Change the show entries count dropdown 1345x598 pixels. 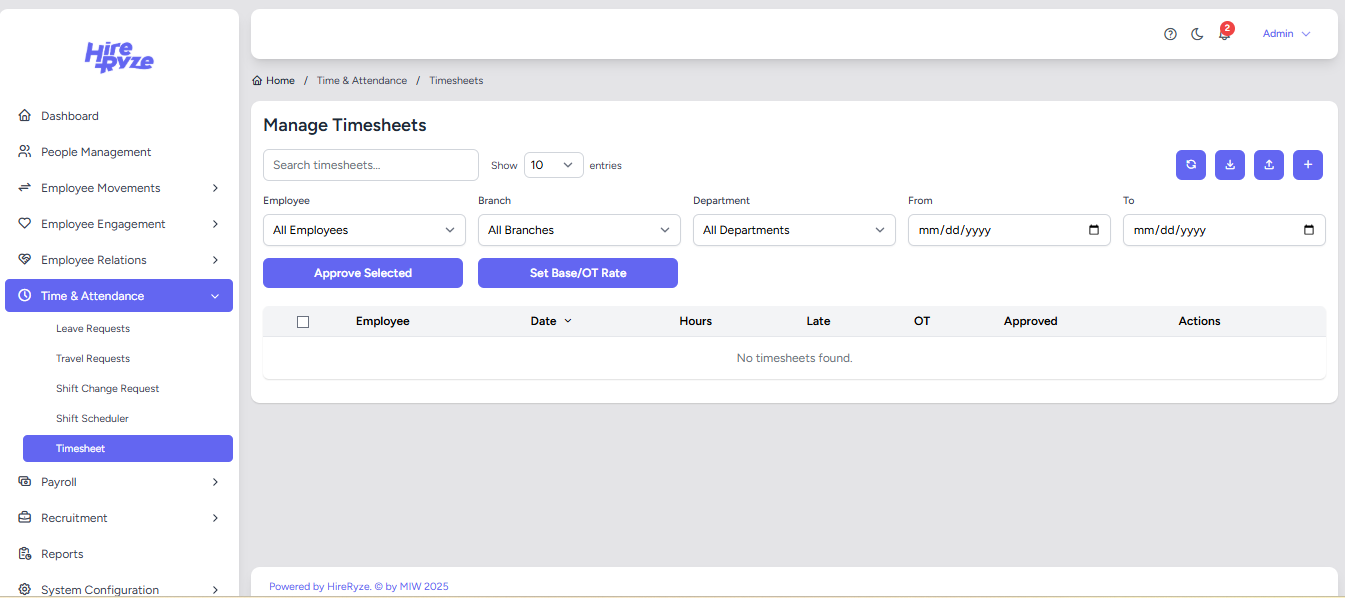click(x=553, y=165)
